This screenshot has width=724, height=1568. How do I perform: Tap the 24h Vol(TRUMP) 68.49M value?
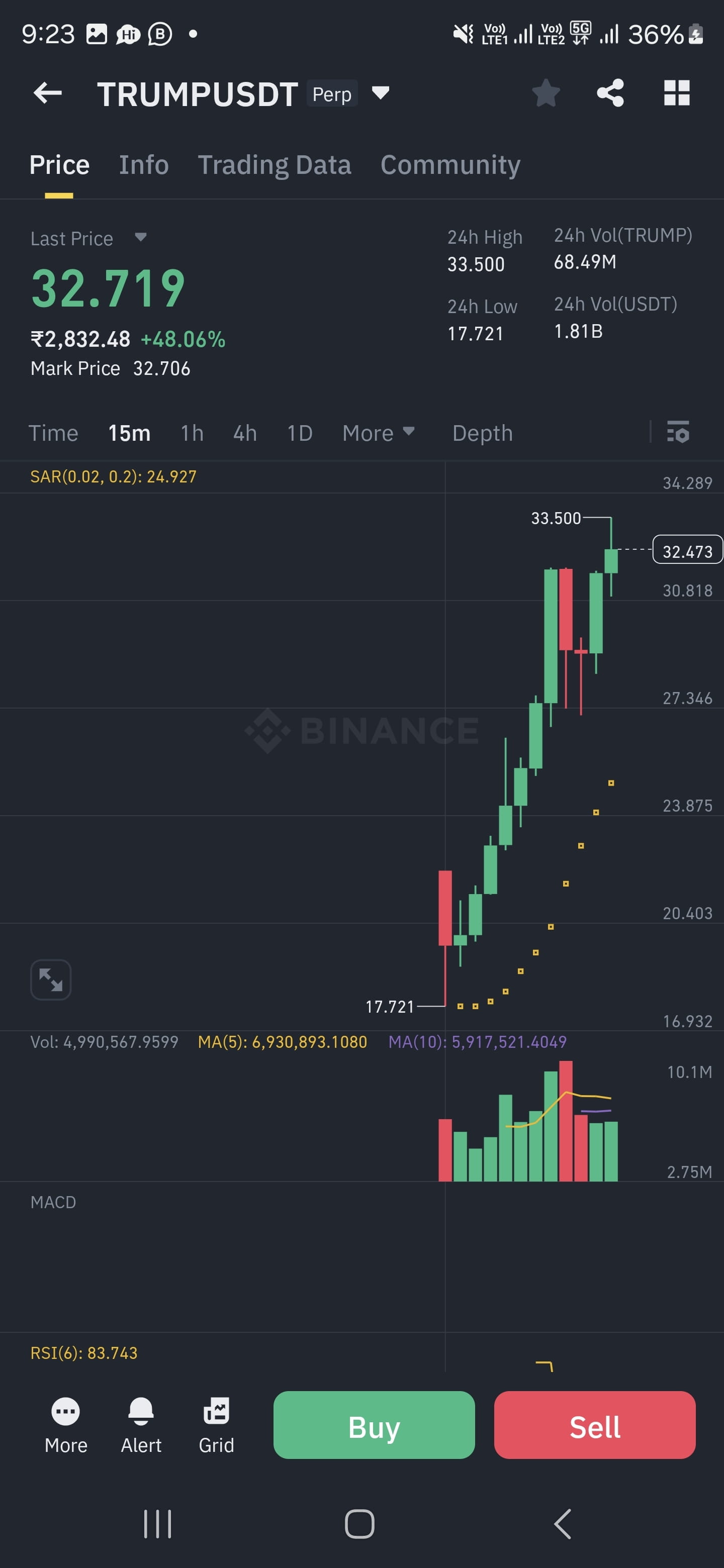(x=585, y=262)
